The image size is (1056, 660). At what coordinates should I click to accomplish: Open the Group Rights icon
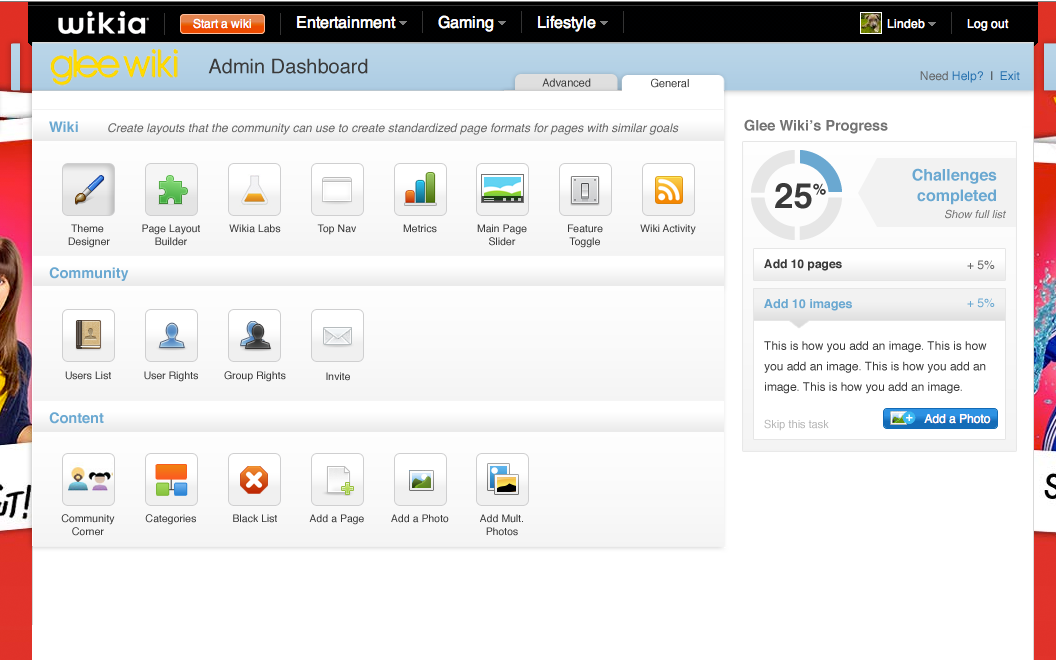tap(255, 335)
